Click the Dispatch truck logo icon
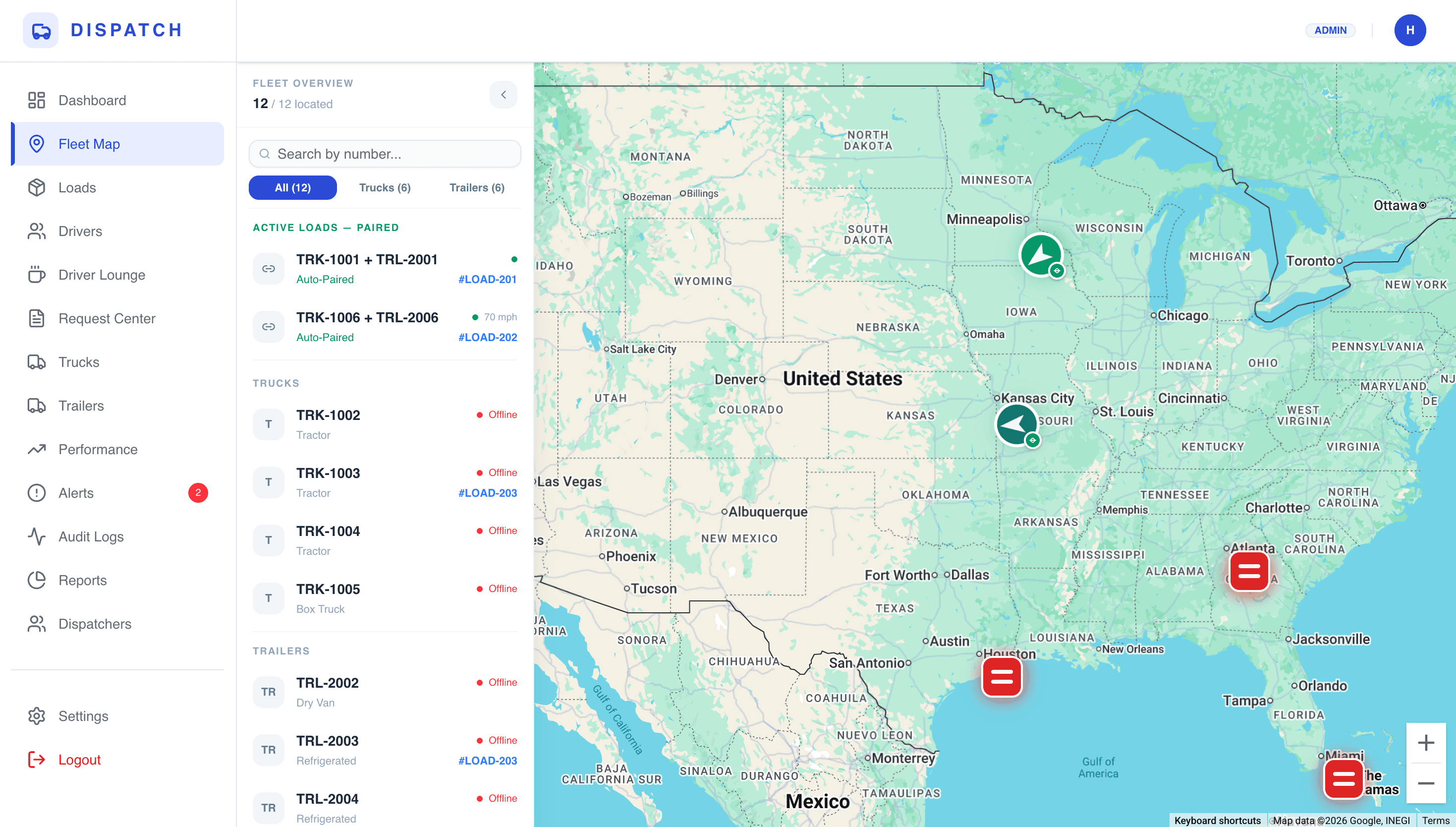Screen dimensions: 1456x827 point(40,30)
